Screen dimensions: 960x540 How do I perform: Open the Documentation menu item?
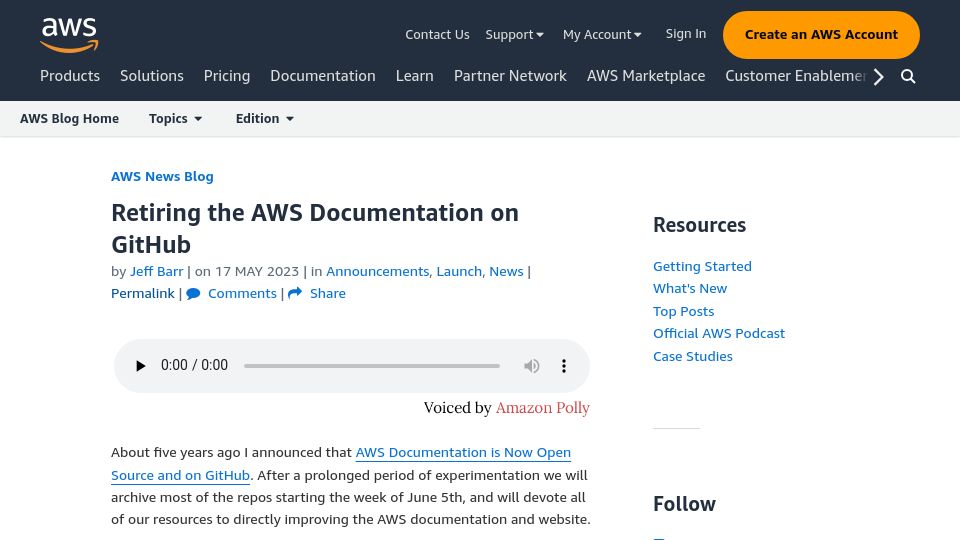click(323, 76)
